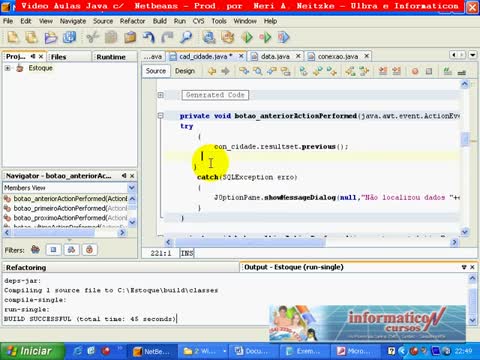
Task: Open the Tools menu
Action: [219, 21]
